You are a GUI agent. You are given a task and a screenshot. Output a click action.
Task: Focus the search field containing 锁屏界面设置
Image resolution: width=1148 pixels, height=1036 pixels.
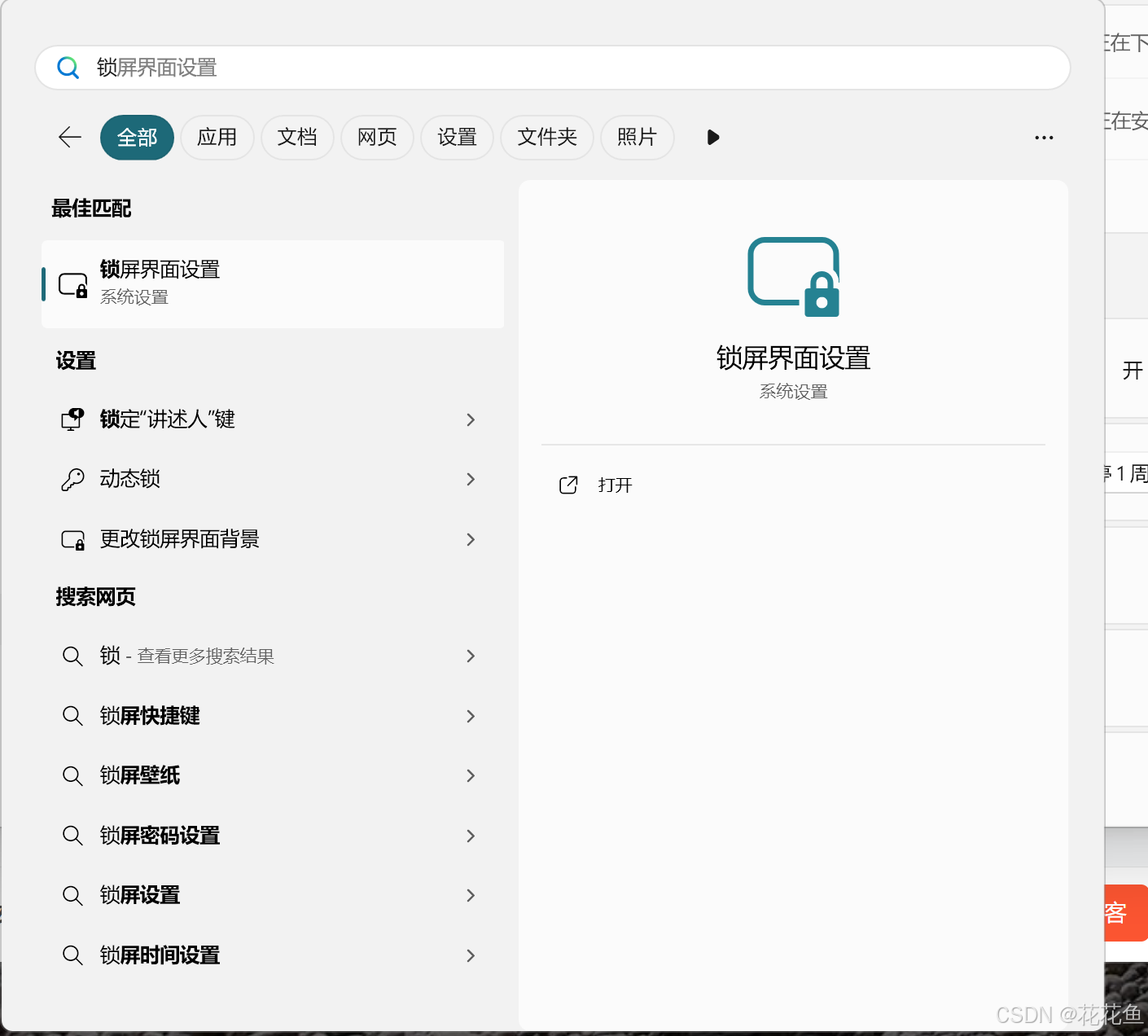pyautogui.click(x=553, y=68)
